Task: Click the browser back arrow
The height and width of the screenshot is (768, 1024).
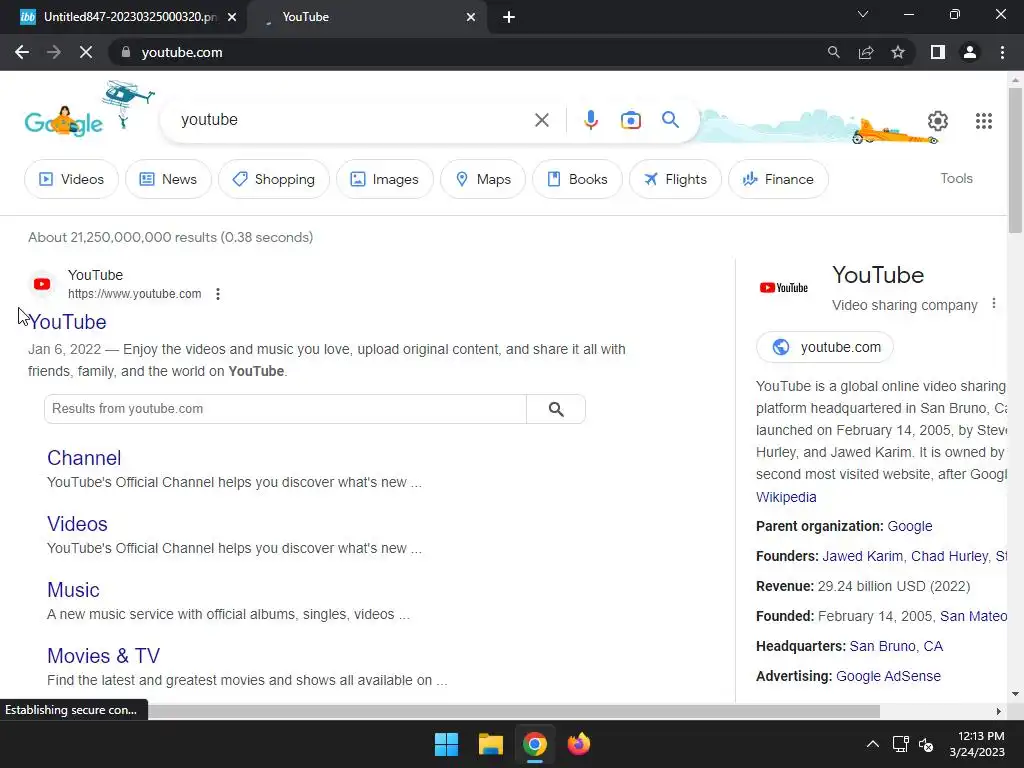Action: point(22,52)
